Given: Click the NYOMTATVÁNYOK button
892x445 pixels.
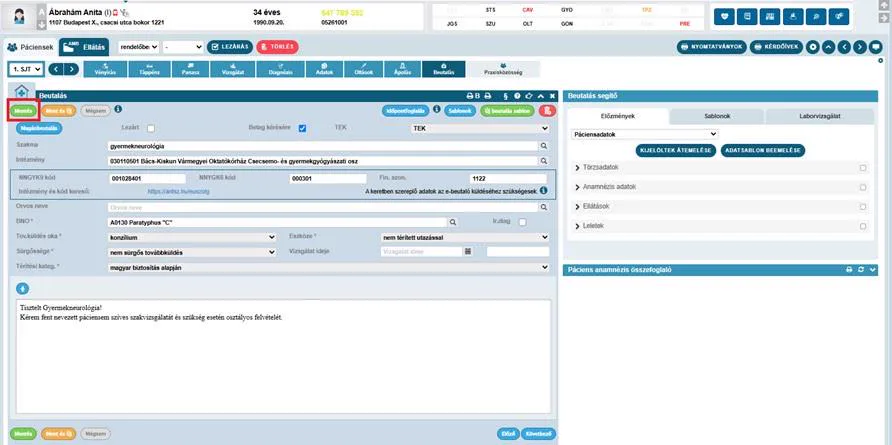Looking at the screenshot, I should [x=712, y=47].
